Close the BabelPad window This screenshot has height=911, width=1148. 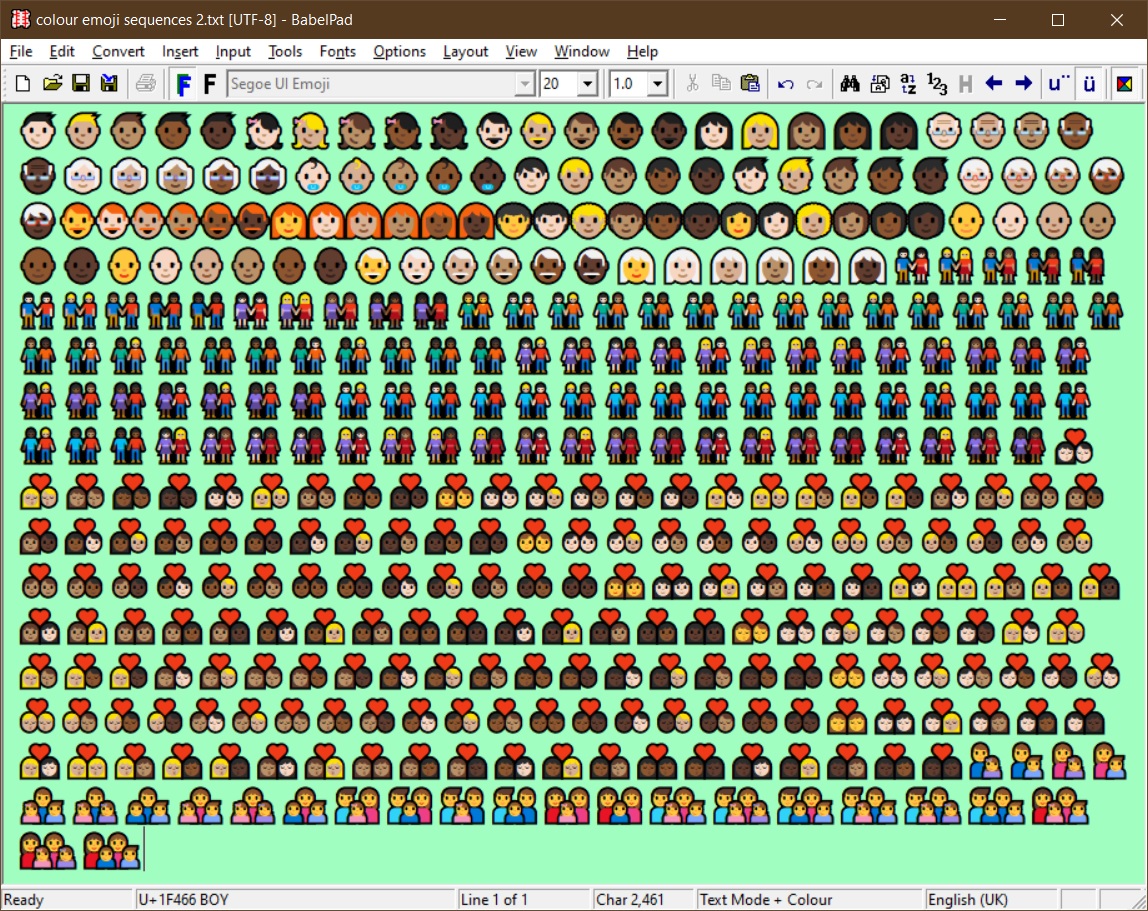point(1117,20)
